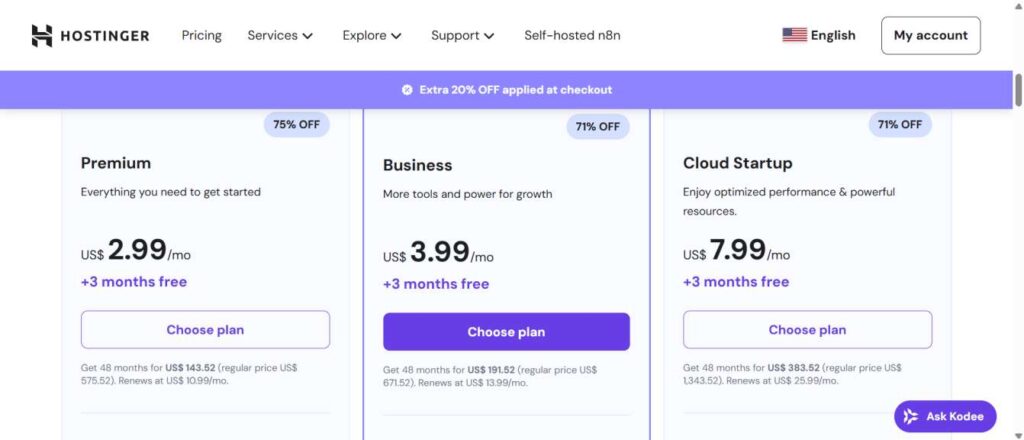Open the Ask Kodee assistant
The height and width of the screenshot is (440, 1024).
945,416
